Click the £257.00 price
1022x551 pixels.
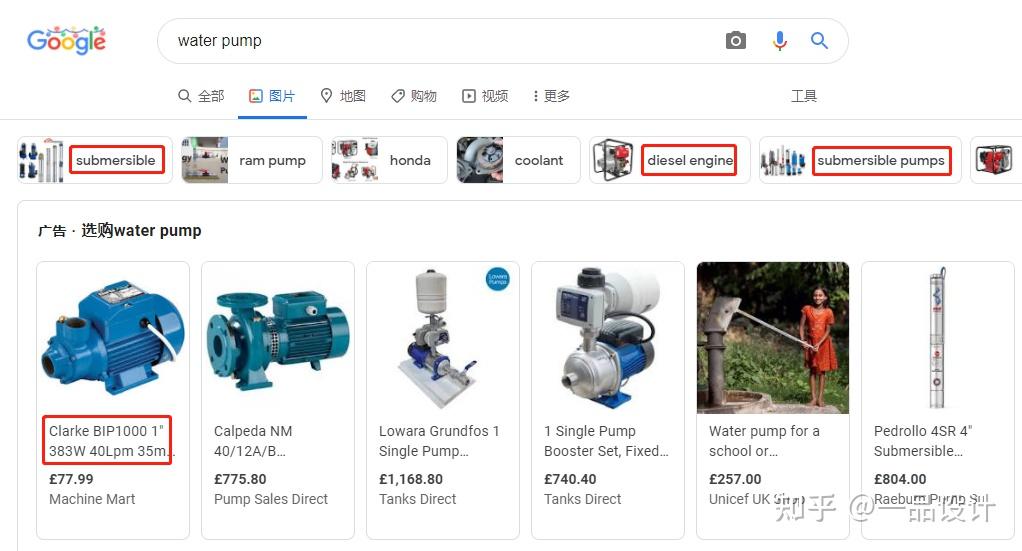pyautogui.click(x=735, y=479)
